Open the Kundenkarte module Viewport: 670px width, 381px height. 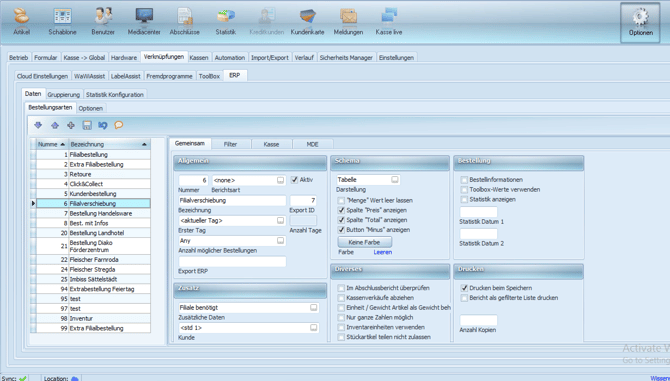pos(307,22)
